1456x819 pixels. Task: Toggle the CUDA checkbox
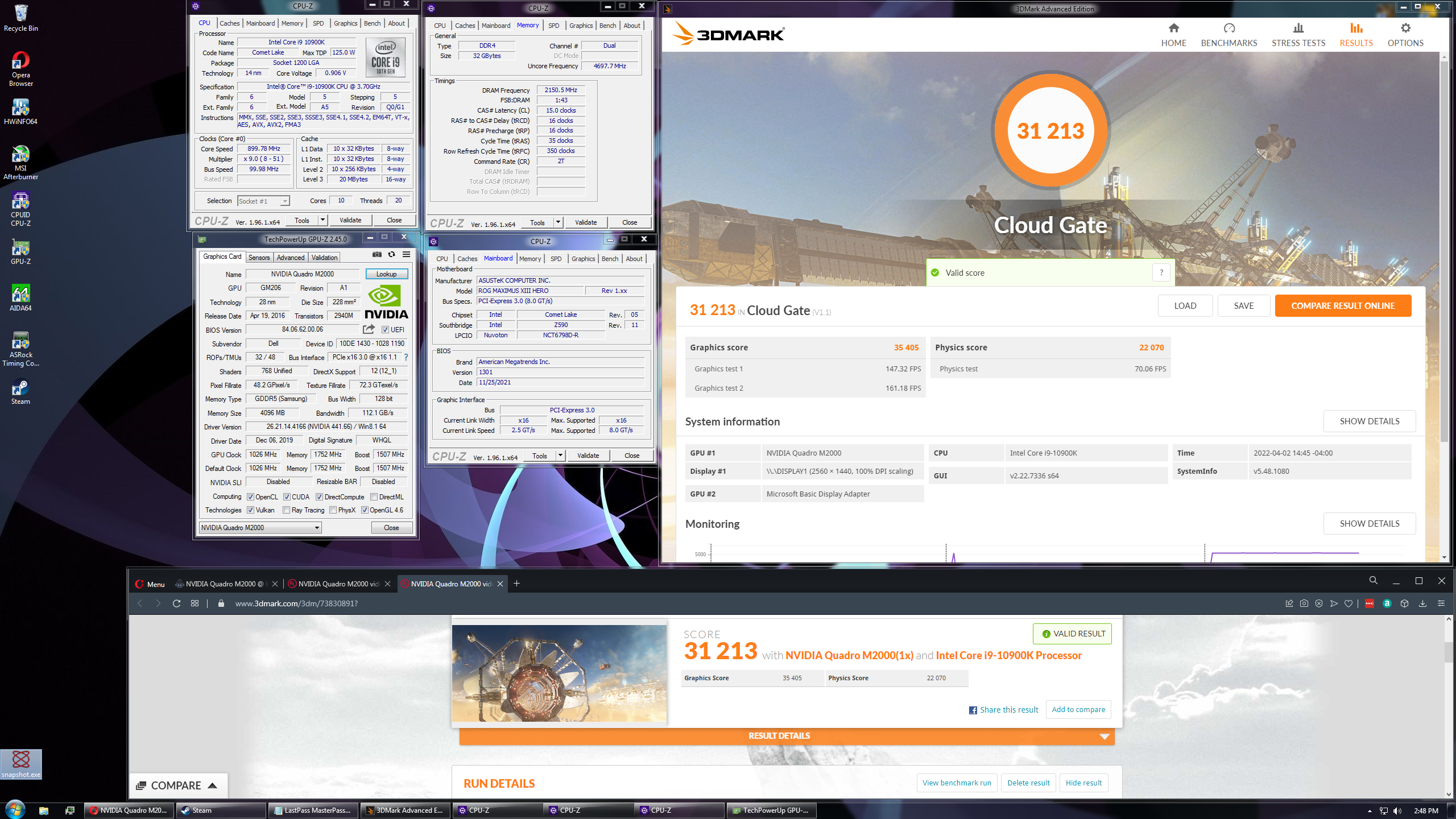tap(287, 497)
